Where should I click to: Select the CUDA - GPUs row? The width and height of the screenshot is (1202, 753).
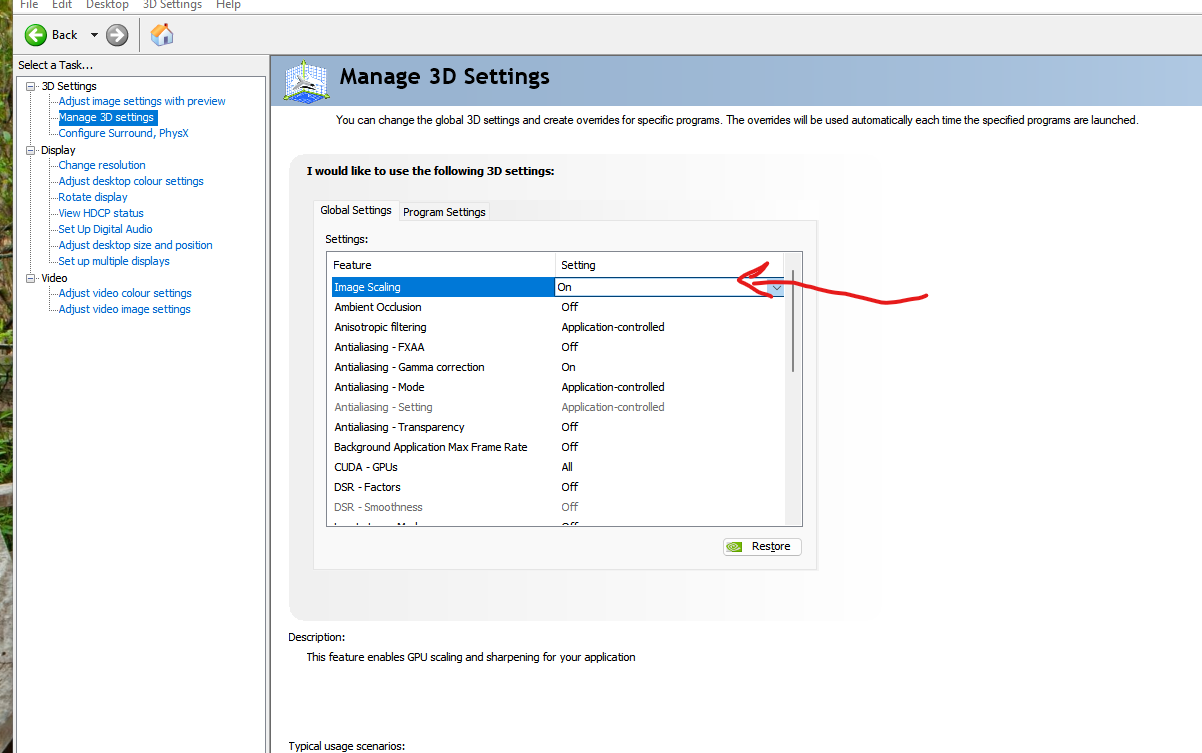[558, 467]
